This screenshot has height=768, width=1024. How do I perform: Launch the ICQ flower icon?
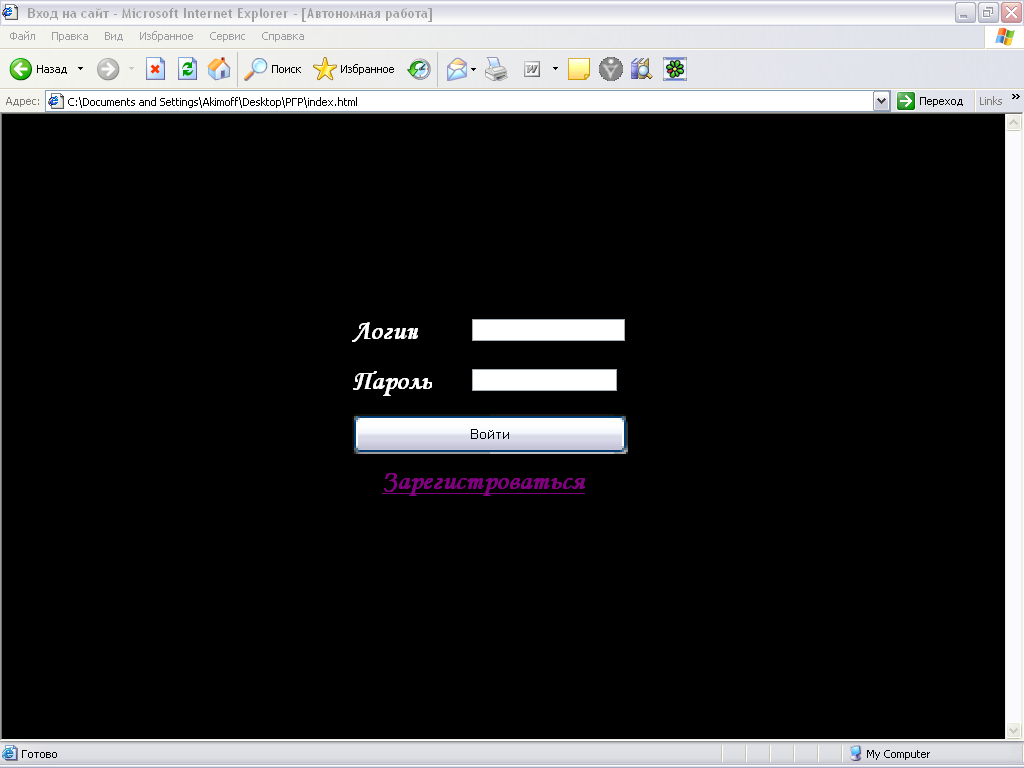point(675,69)
